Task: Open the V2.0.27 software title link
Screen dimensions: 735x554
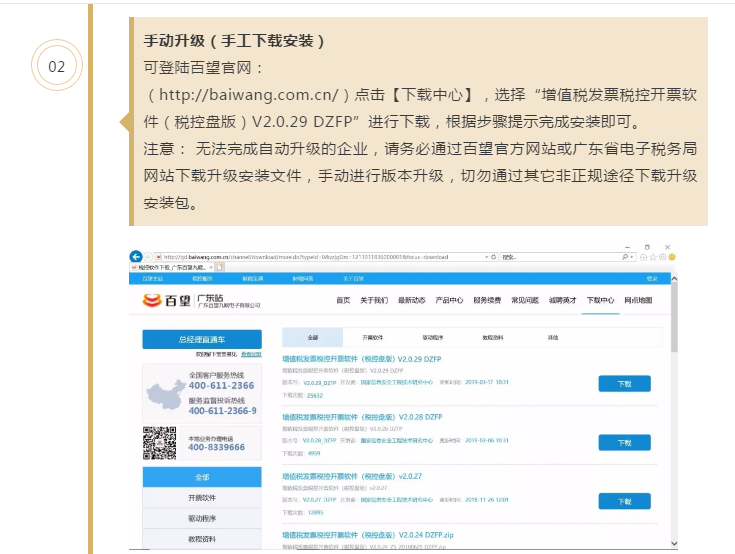Action: click(x=351, y=477)
